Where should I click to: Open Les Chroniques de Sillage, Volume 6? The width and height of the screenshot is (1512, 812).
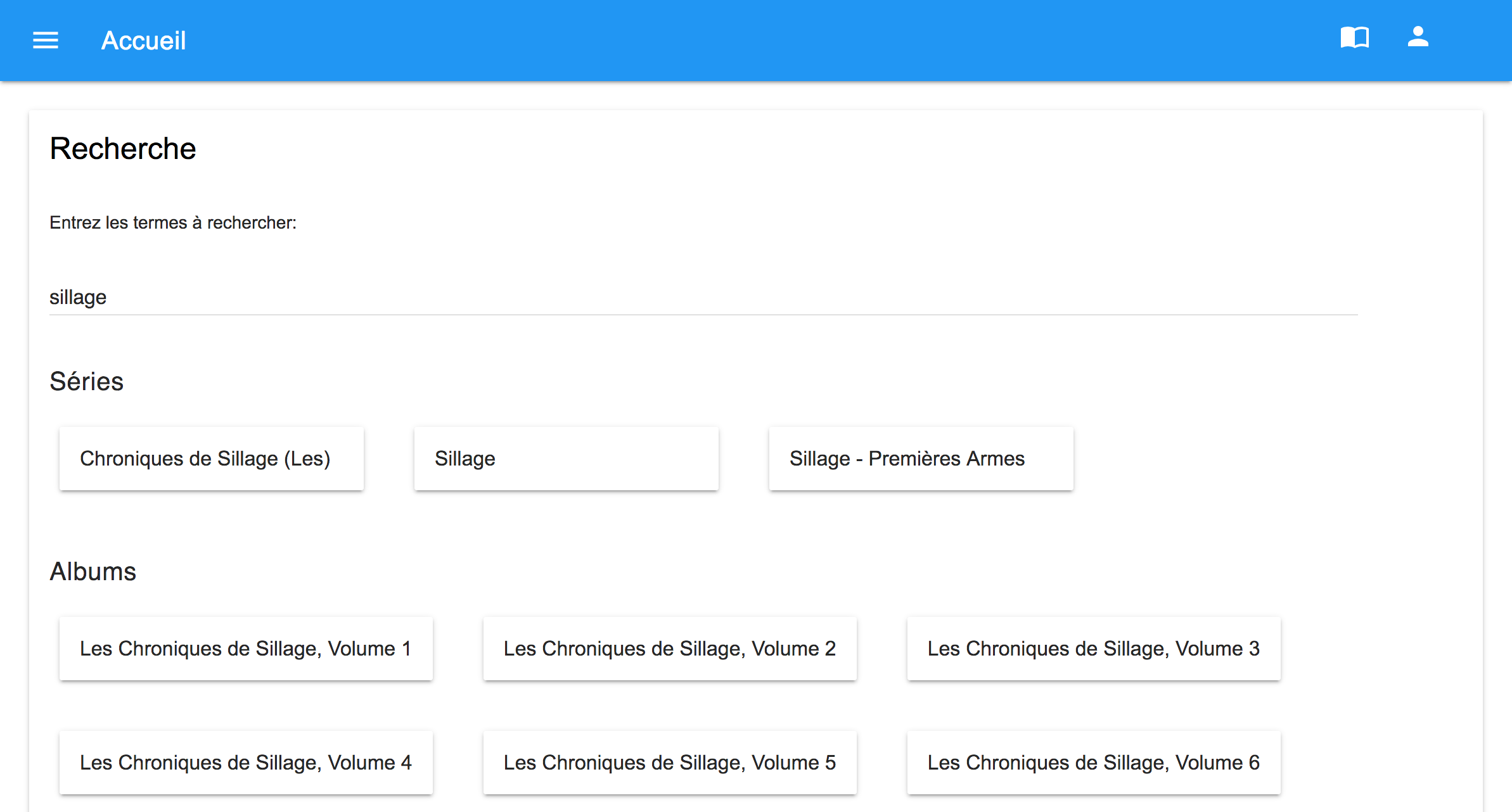tap(1094, 763)
